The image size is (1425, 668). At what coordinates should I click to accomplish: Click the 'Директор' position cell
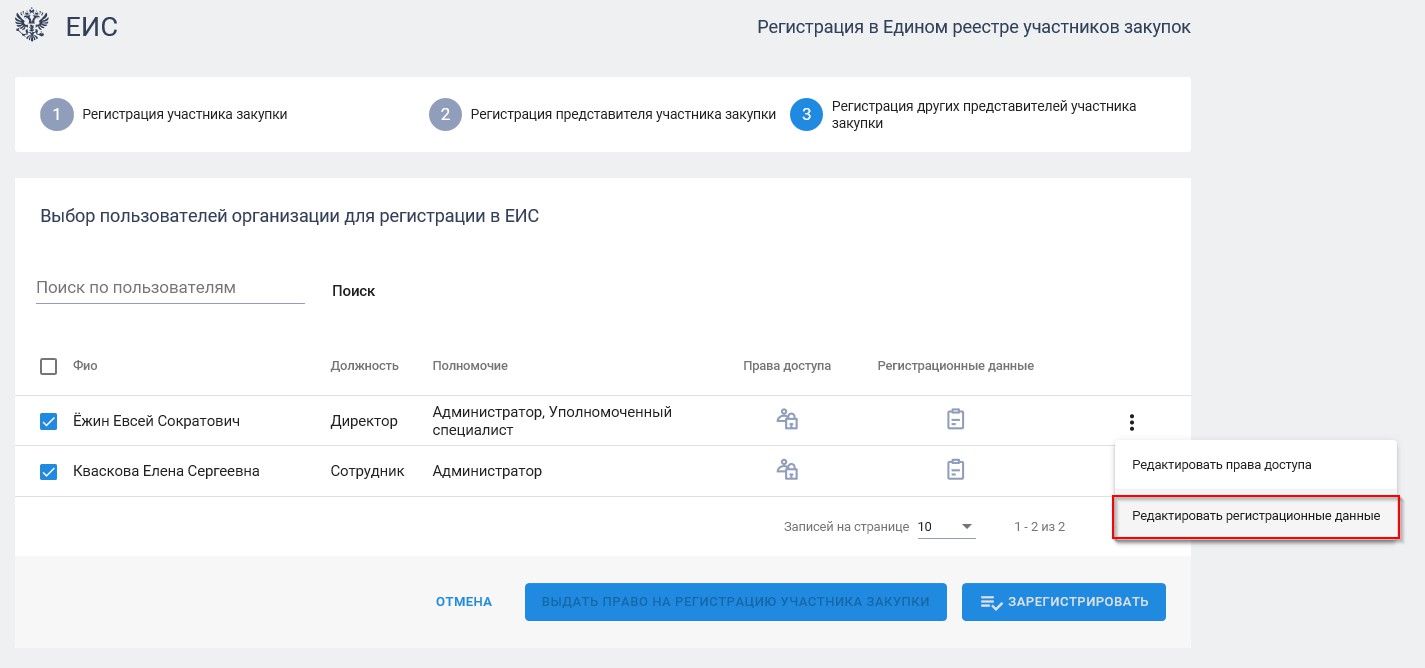(364, 421)
